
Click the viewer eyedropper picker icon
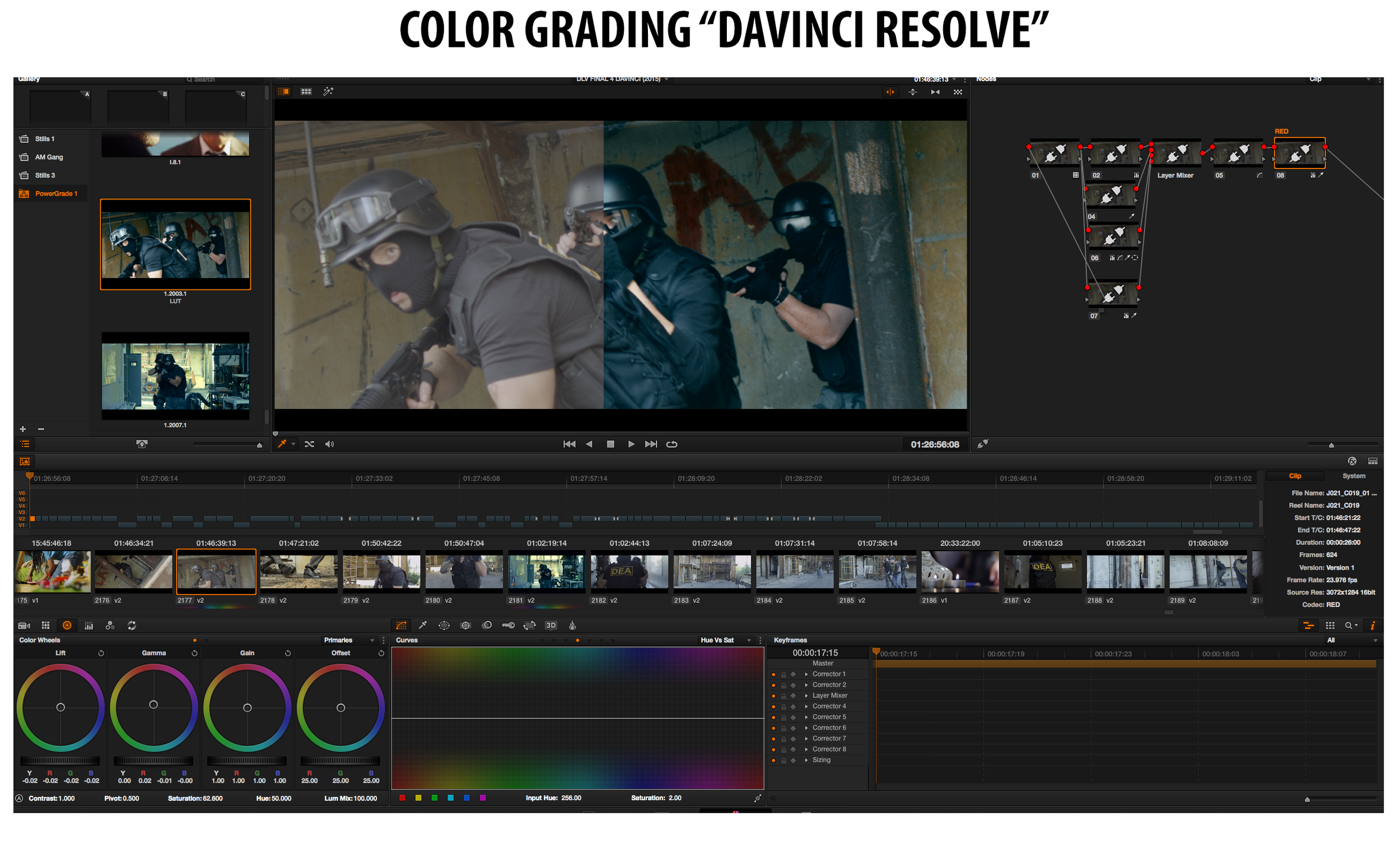(x=282, y=445)
